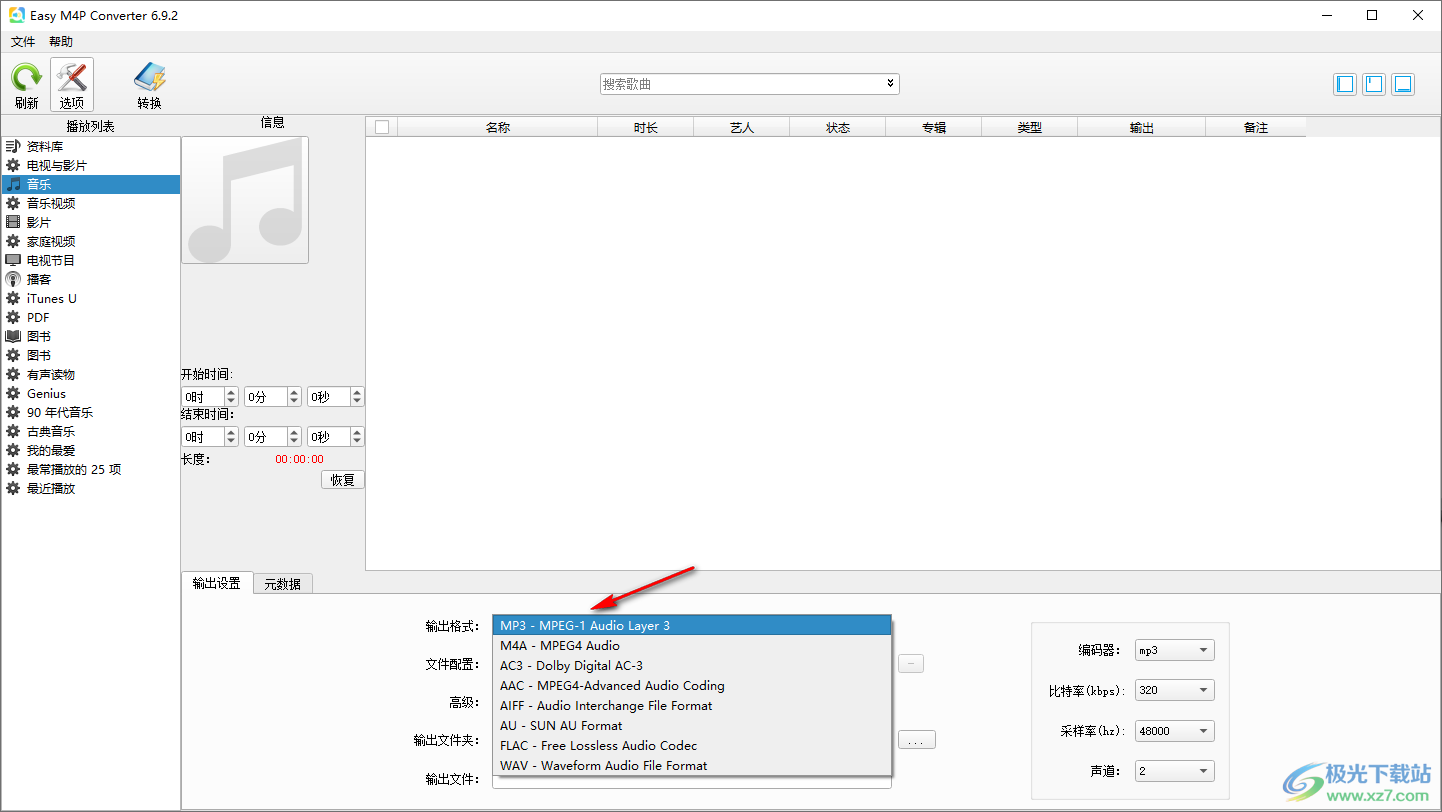The width and height of the screenshot is (1442, 812).
Task: Sort by the 名称 column header
Action: (497, 127)
